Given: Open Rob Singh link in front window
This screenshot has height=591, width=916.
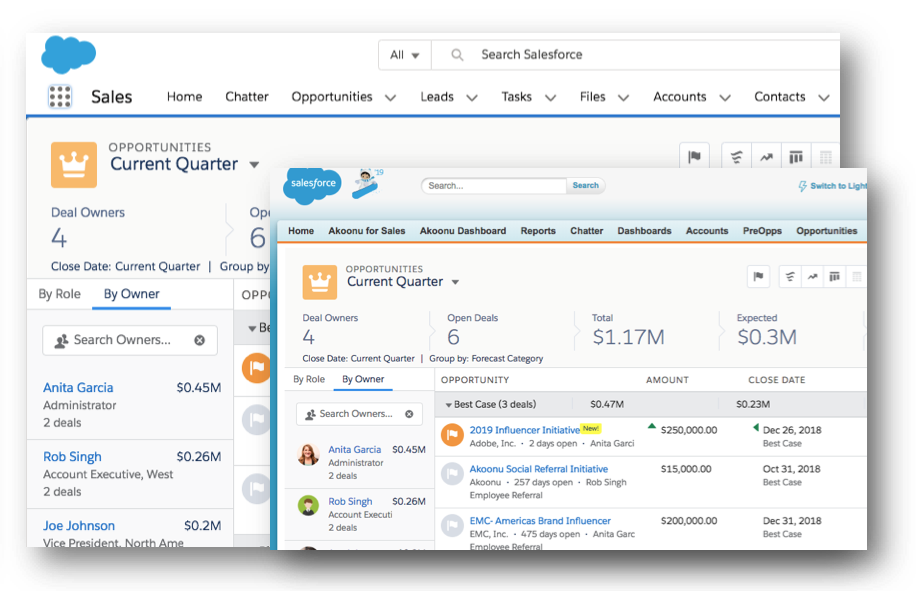Looking at the screenshot, I should [350, 502].
